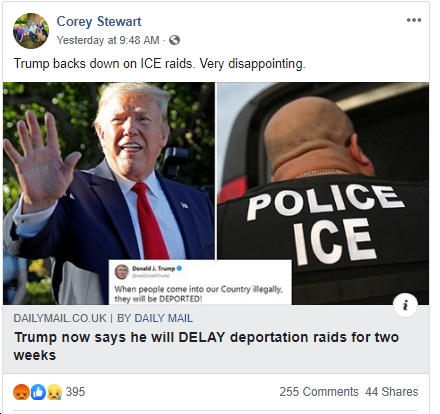440x414 pixels.
Task: Click the sad crying reaction emoji
Action: (54, 392)
